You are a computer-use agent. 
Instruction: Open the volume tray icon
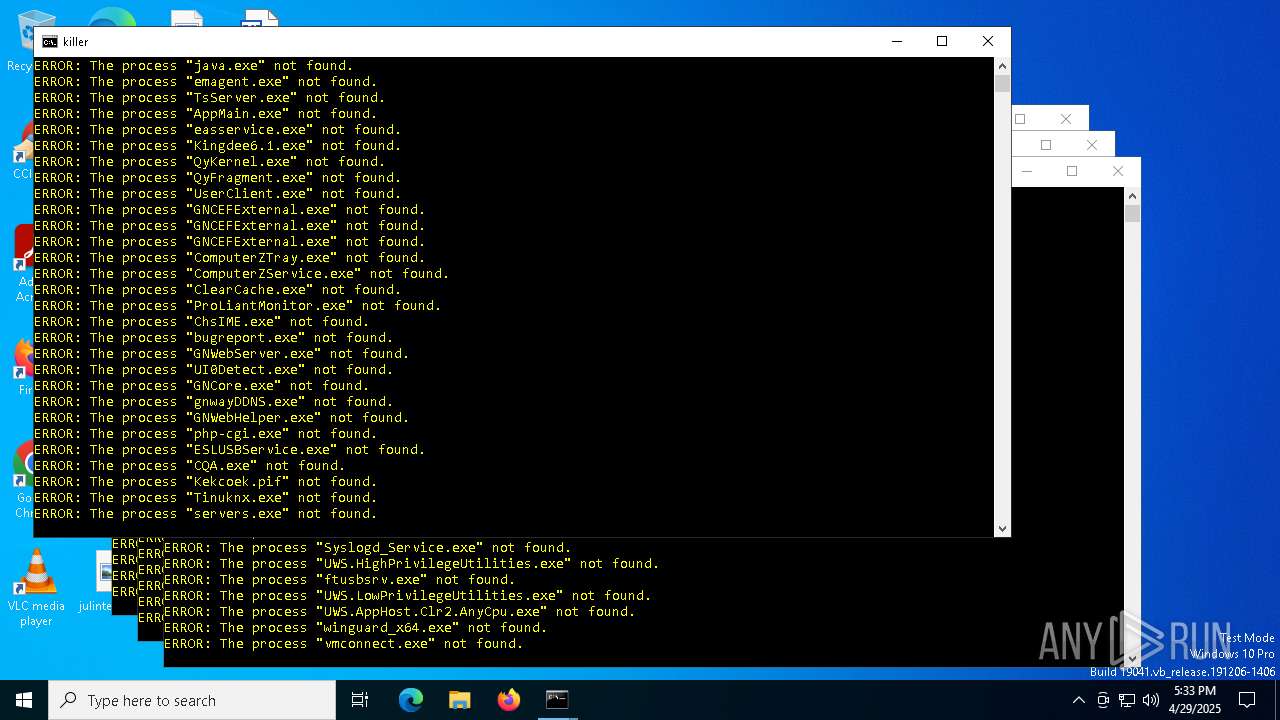[x=1151, y=700]
